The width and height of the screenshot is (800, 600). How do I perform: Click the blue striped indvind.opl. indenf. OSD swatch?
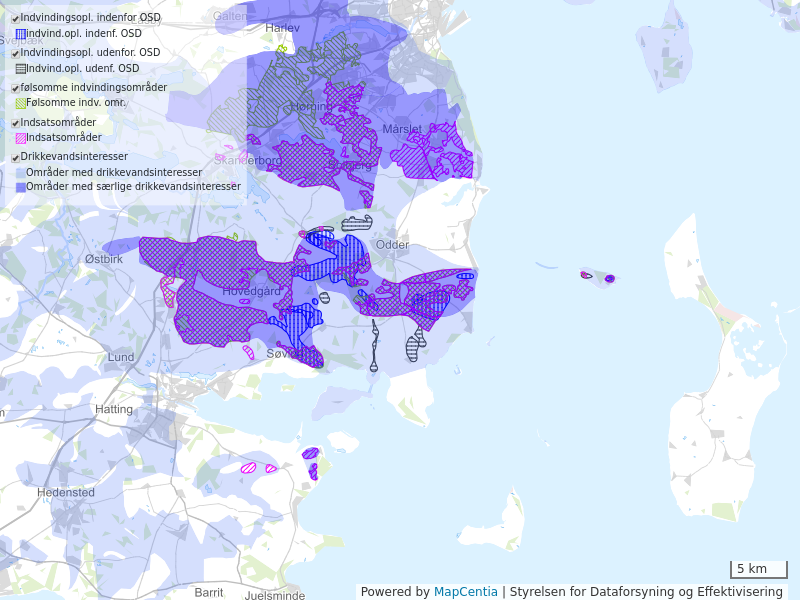click(x=21, y=34)
